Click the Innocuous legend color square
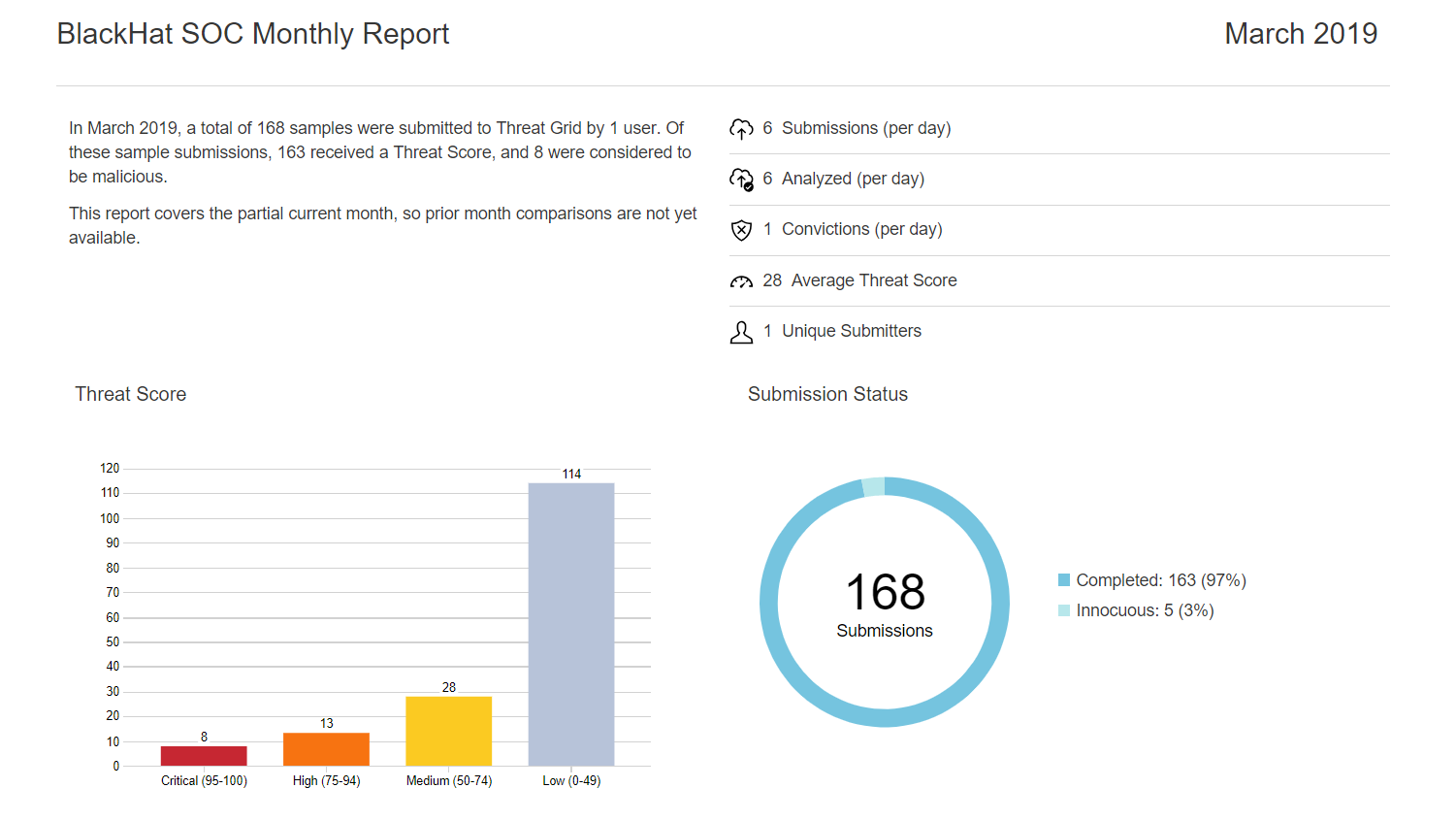The image size is (1456, 821). (1064, 610)
